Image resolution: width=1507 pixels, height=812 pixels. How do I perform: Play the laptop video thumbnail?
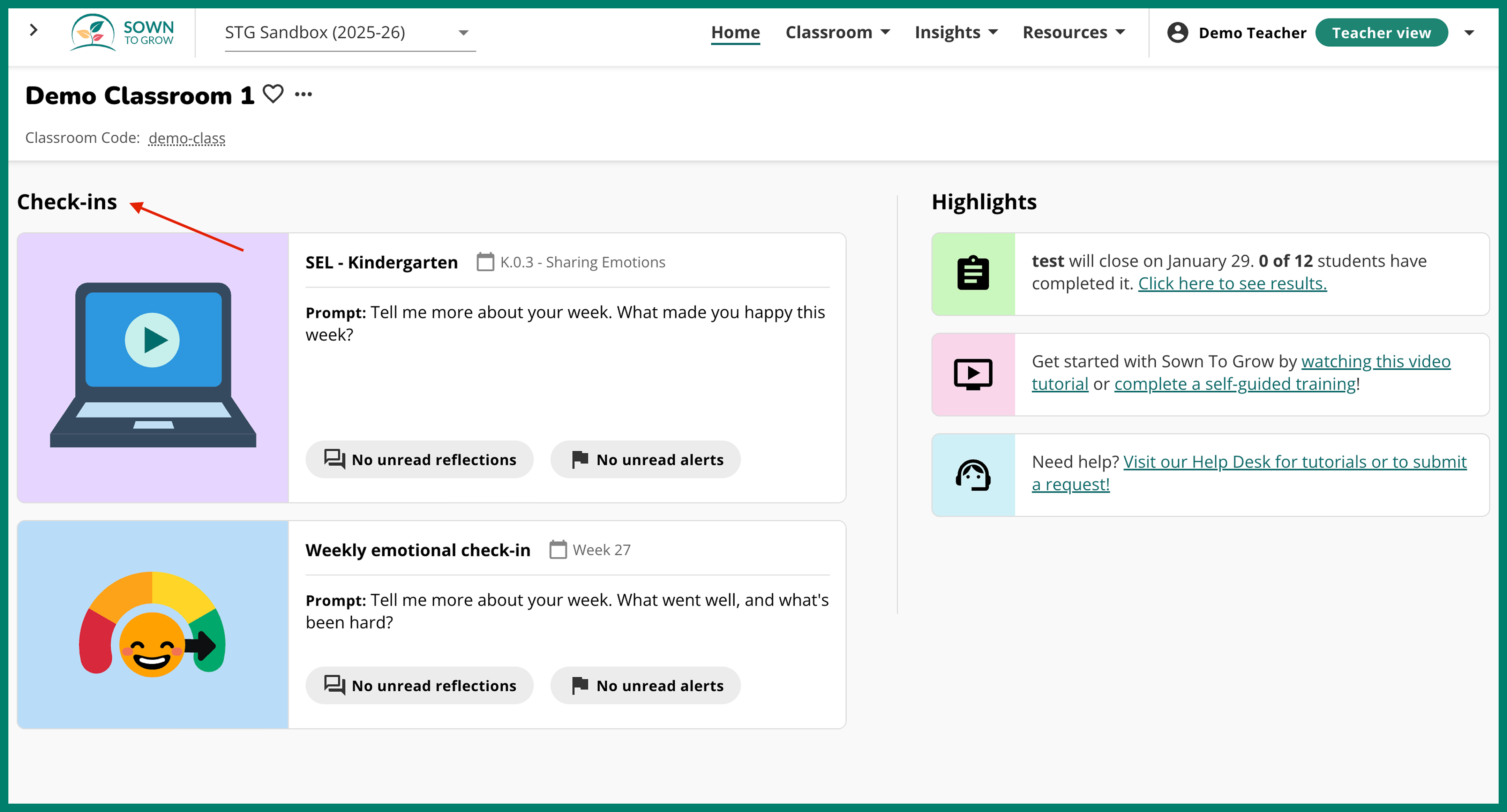pyautogui.click(x=153, y=340)
